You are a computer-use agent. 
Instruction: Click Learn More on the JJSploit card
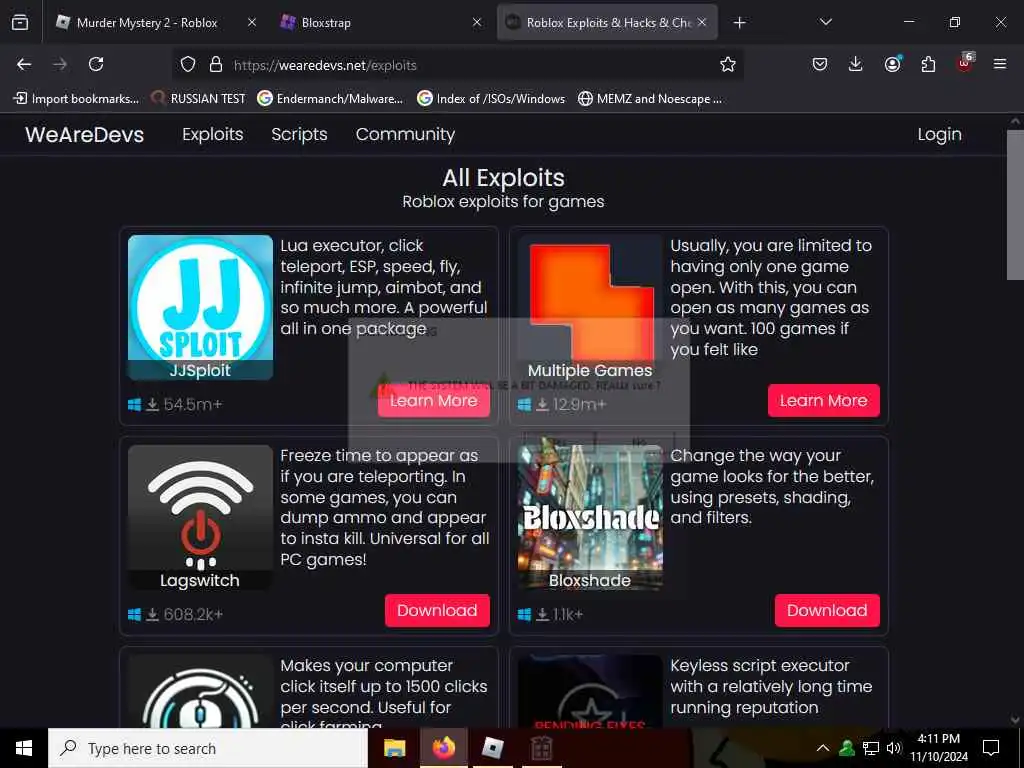[434, 400]
